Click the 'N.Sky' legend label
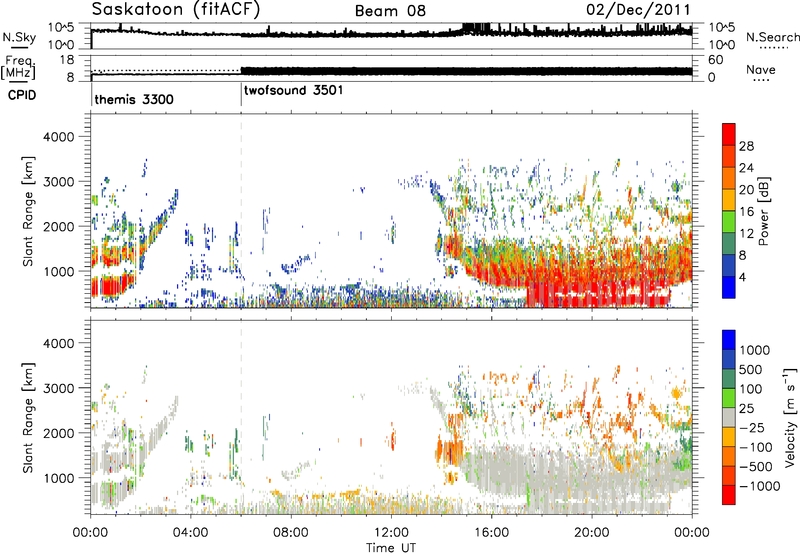Viewport: 800px width, 554px height. (19, 37)
